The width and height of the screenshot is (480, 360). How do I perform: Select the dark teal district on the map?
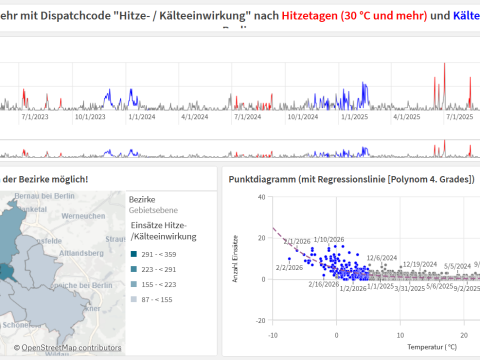click(x=6, y=272)
